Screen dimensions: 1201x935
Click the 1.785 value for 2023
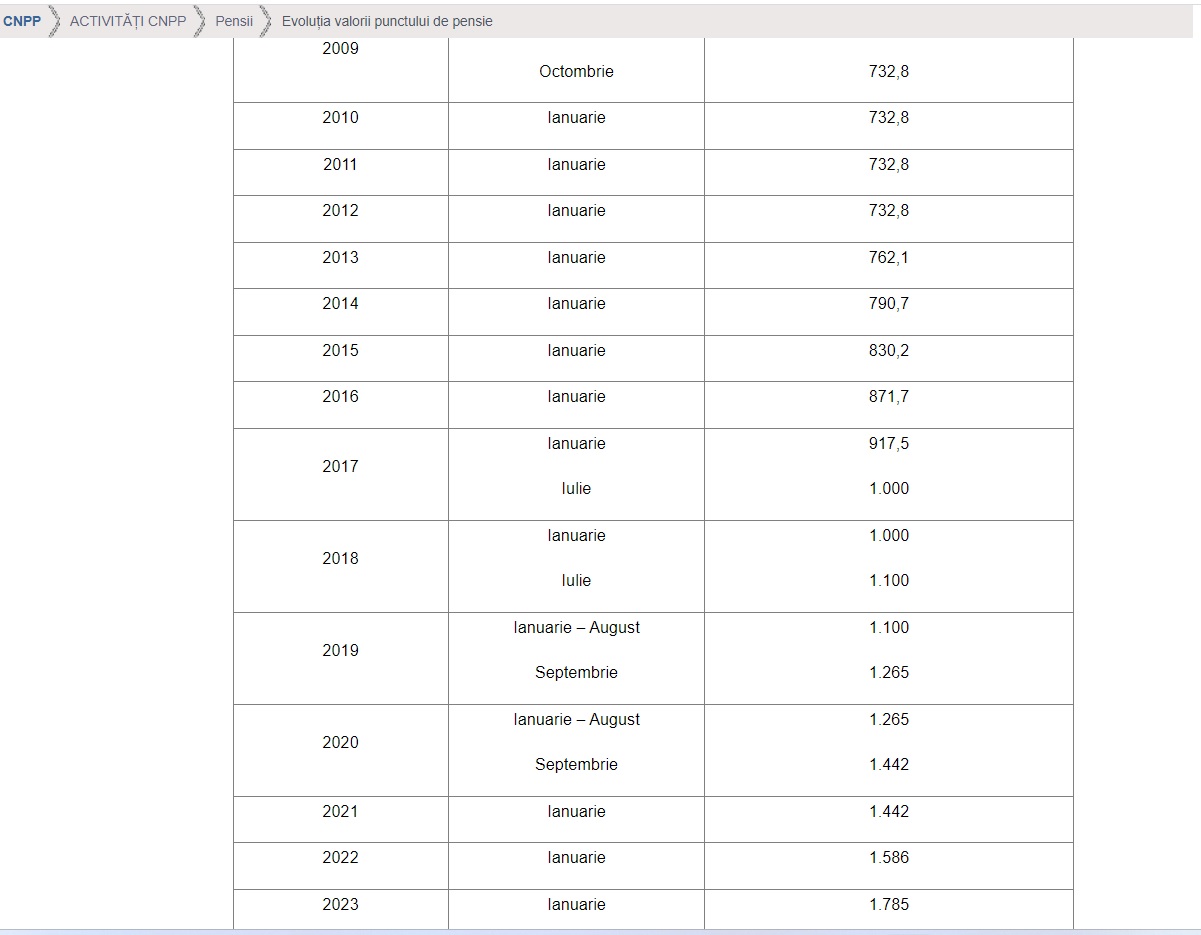click(x=888, y=905)
